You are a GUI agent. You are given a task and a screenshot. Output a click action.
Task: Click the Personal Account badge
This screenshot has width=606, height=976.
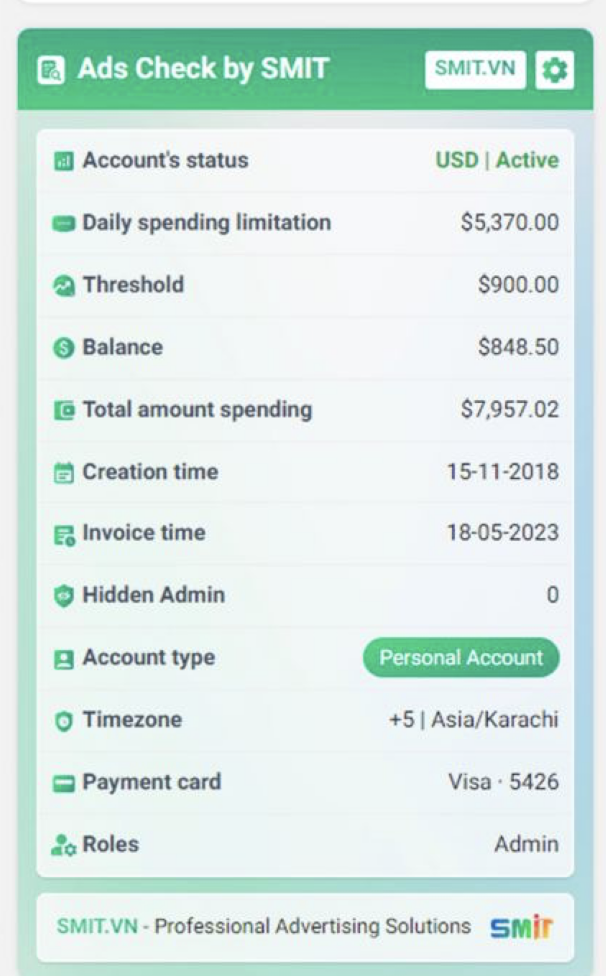(461, 658)
